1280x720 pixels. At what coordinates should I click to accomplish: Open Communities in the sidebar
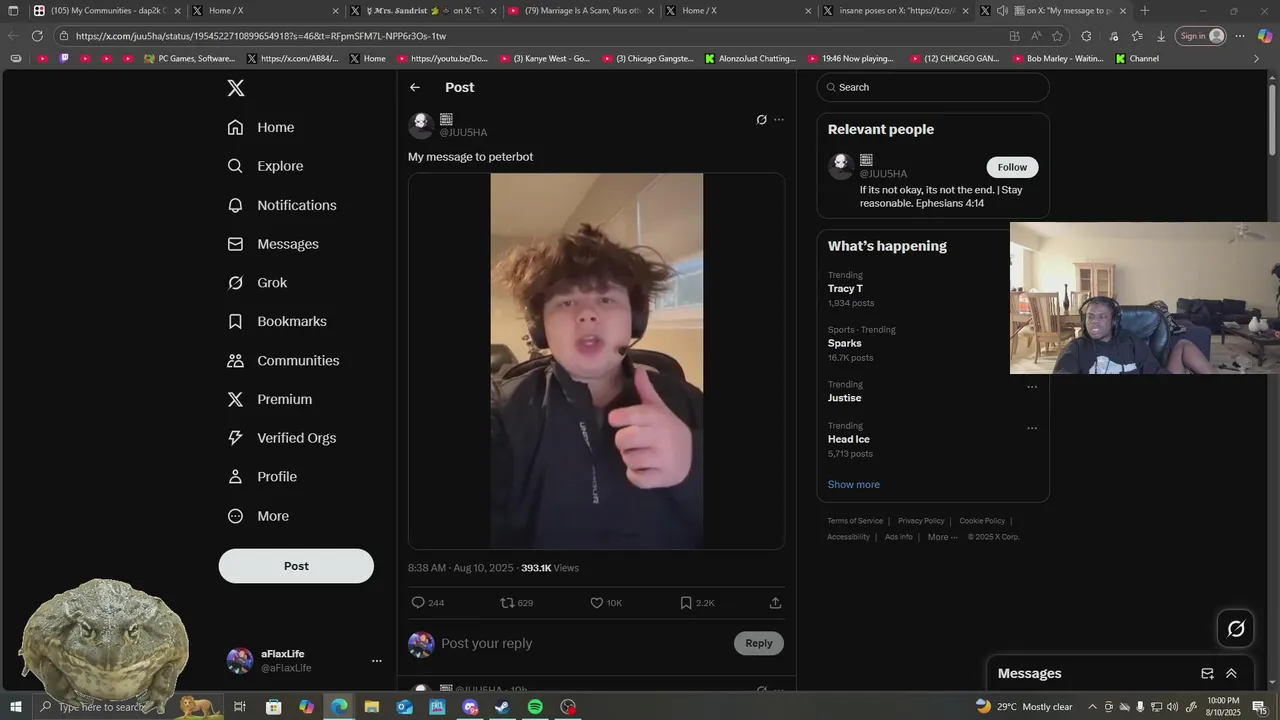283,360
